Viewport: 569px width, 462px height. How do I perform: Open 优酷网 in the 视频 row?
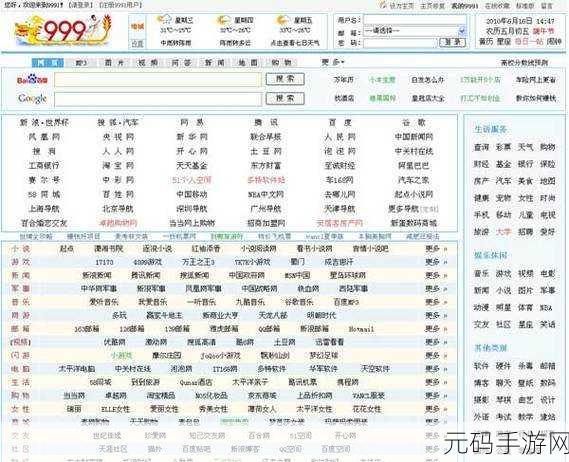coord(115,342)
